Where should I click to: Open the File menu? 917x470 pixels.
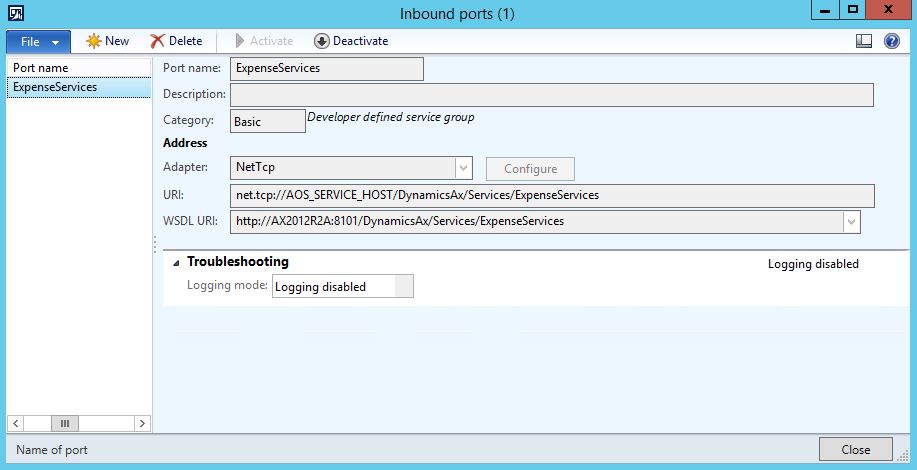pyautogui.click(x=39, y=42)
